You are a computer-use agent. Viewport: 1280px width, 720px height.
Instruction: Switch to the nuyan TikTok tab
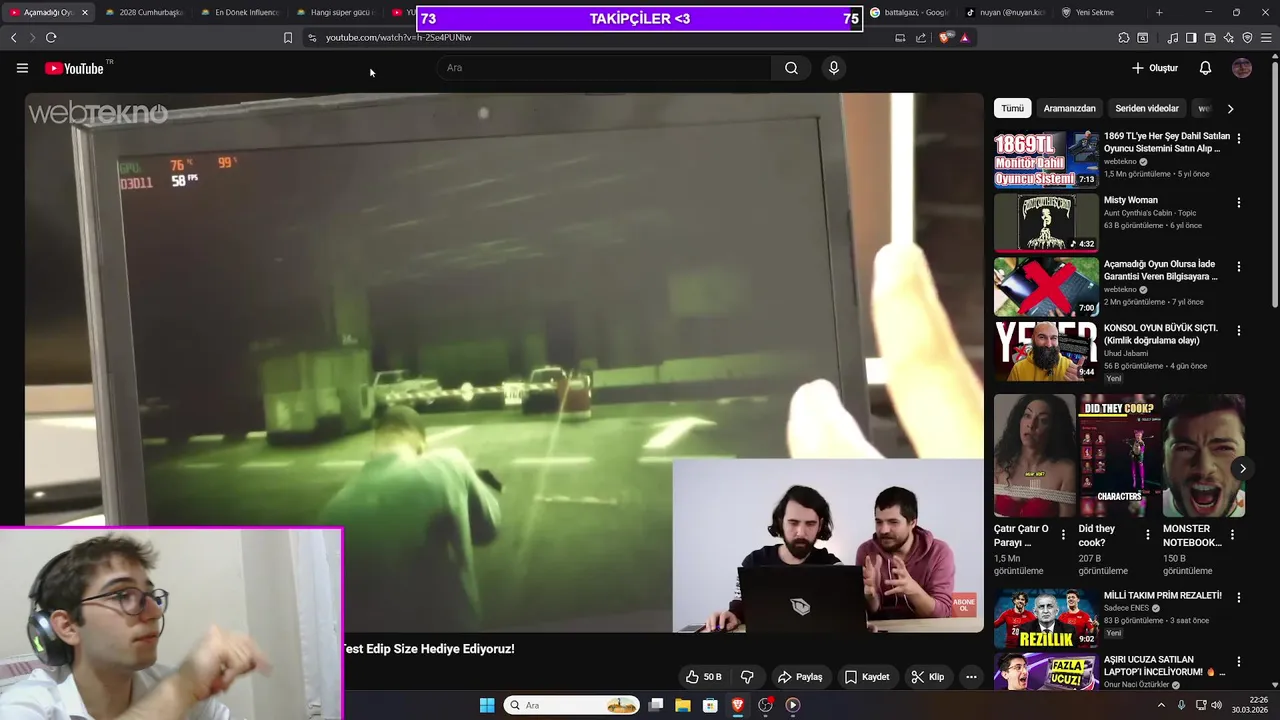click(1005, 12)
